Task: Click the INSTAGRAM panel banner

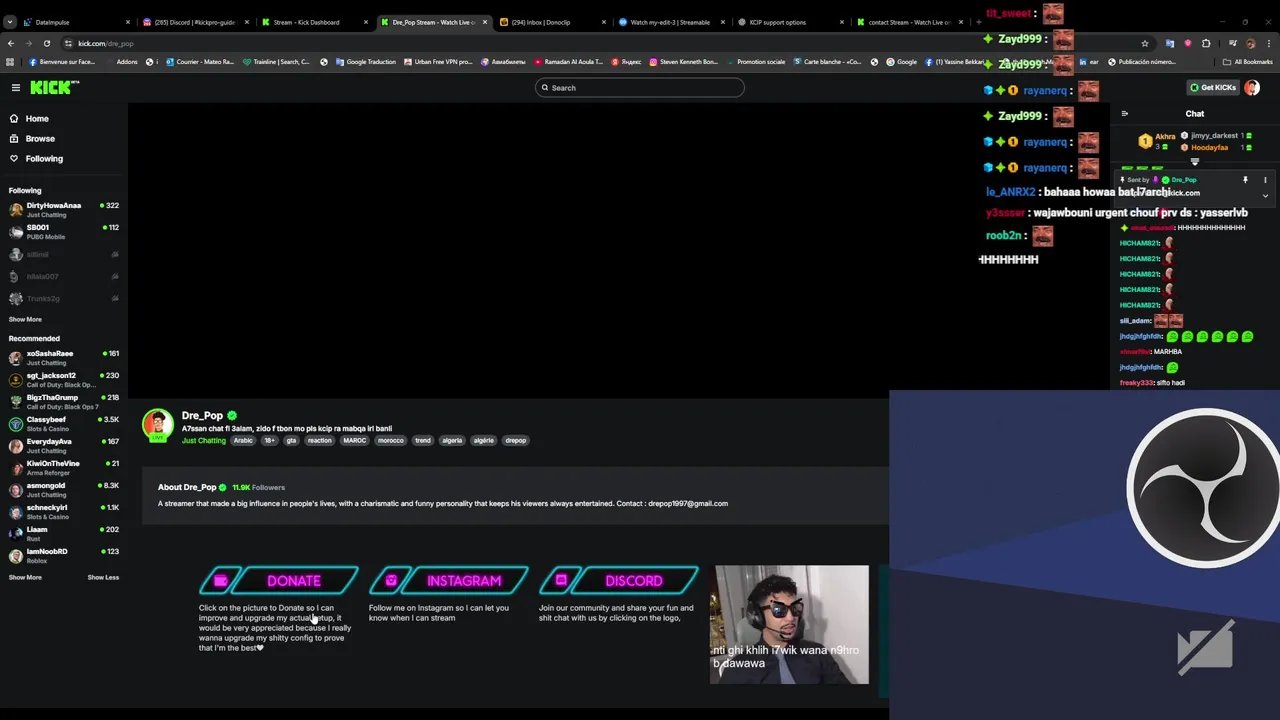Action: [449, 580]
